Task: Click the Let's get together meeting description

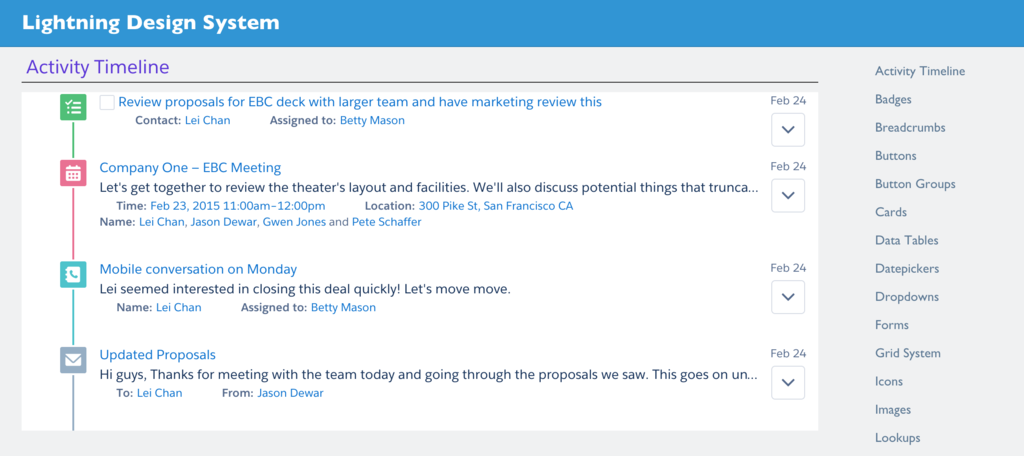Action: click(428, 187)
